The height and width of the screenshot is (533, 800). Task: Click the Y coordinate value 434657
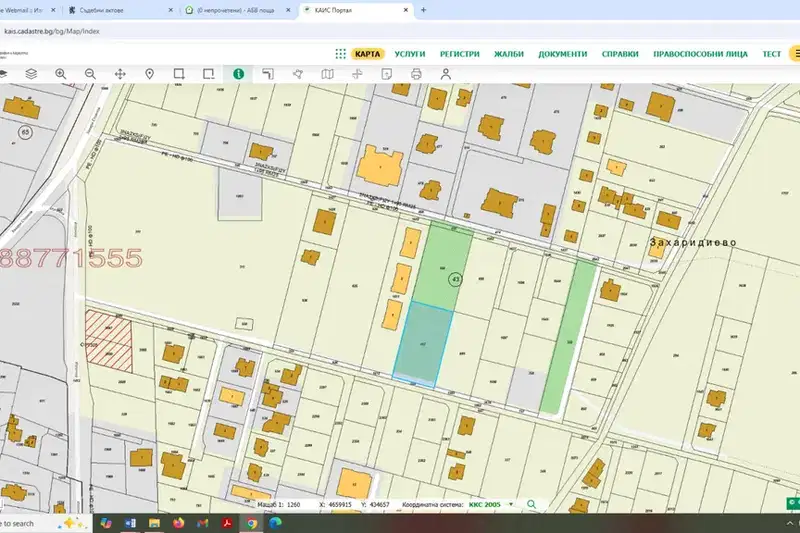[x=379, y=504]
